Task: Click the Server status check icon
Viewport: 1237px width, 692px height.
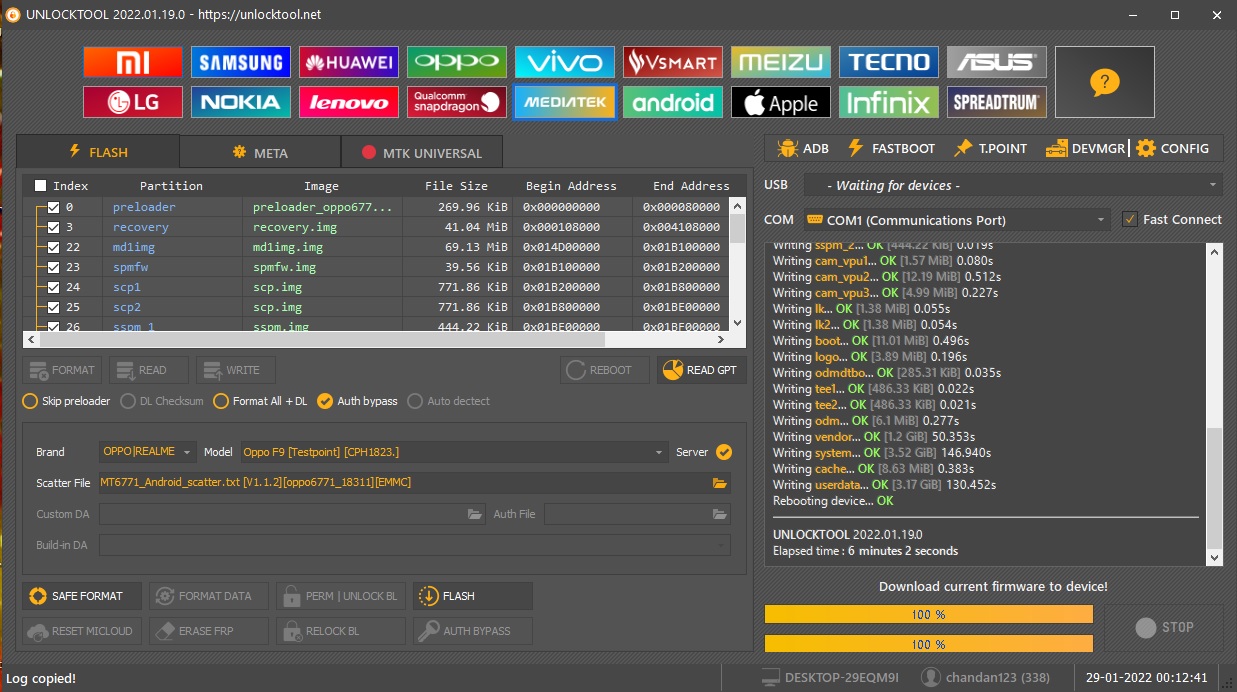Action: click(x=724, y=452)
